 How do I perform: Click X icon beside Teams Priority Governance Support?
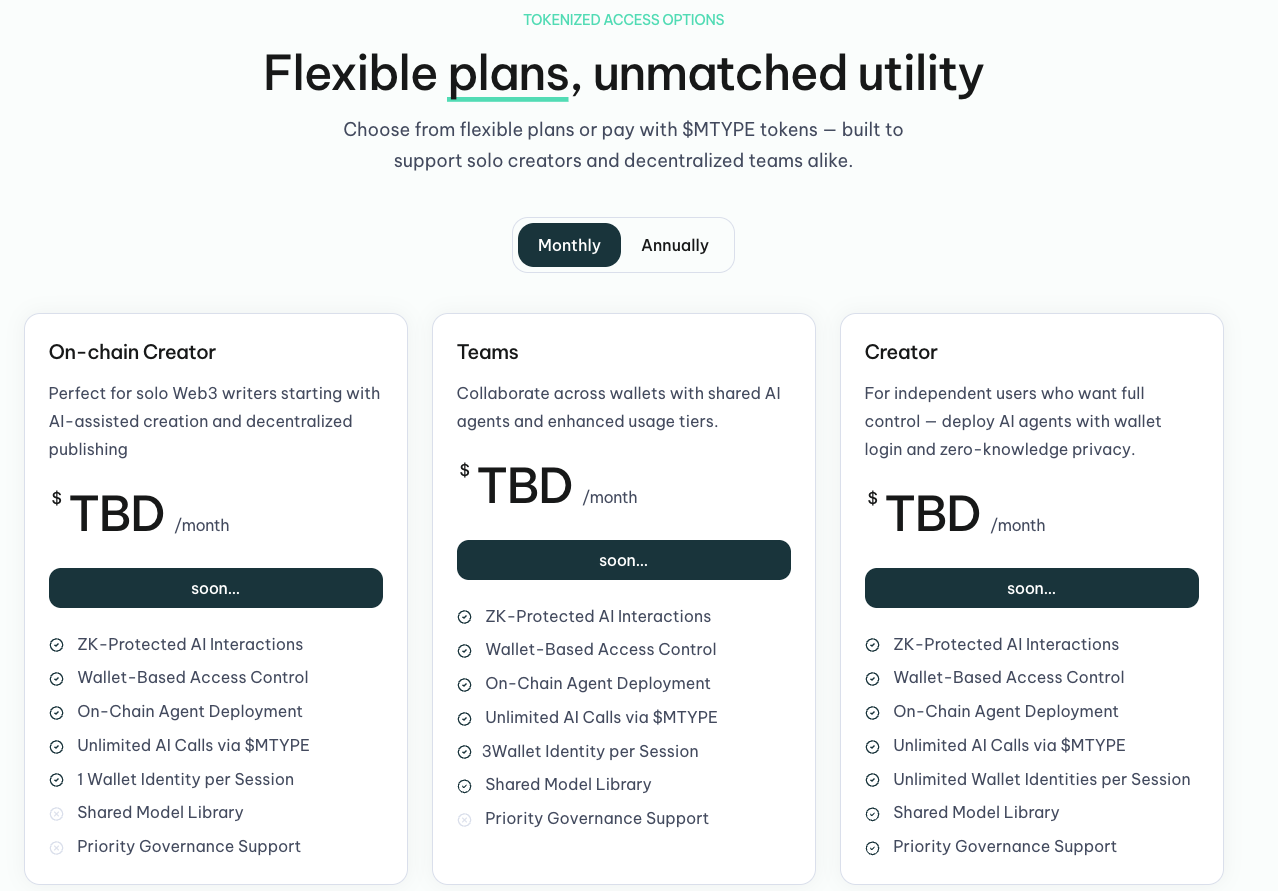pos(465,820)
